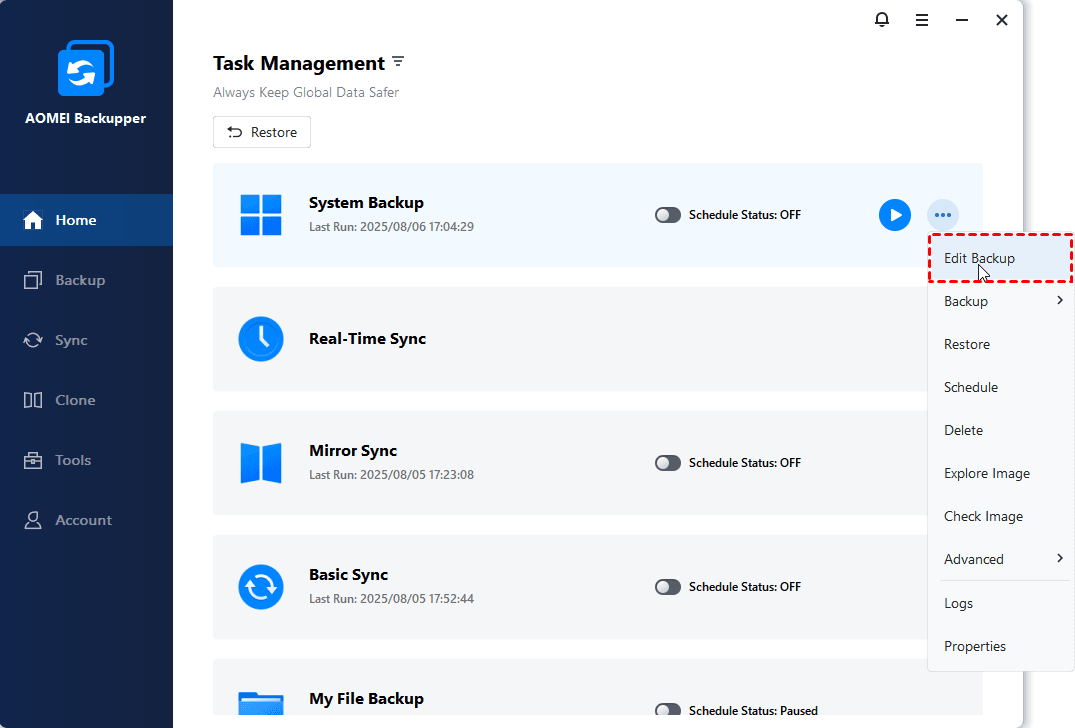
Task: Turn on Basic Sync schedule toggle
Action: (x=668, y=587)
